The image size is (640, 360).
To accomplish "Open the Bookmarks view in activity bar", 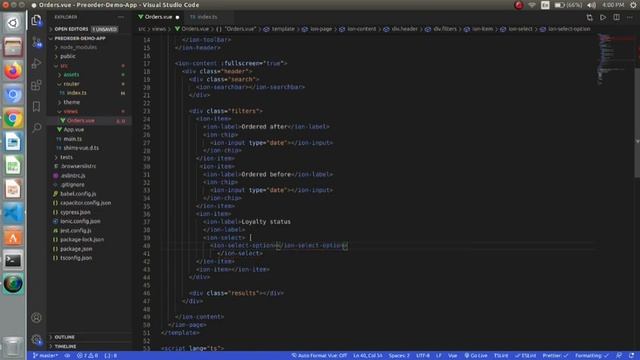I will coord(36,106).
